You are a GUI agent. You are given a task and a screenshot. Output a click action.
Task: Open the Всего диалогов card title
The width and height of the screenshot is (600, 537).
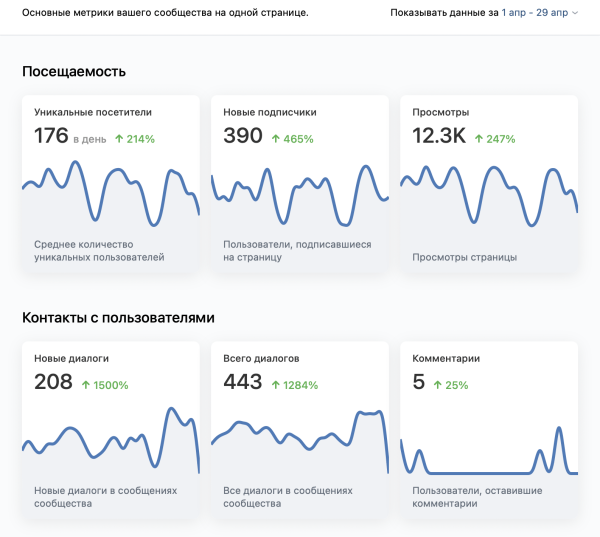tap(261, 358)
